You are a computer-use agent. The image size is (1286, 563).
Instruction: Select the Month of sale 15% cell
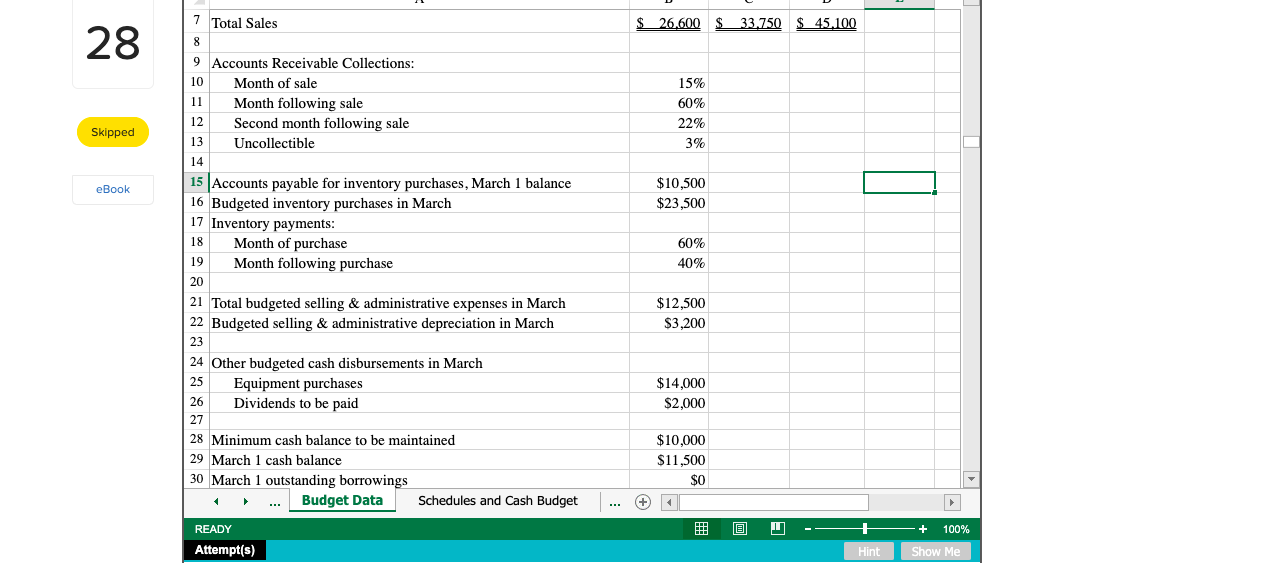[670, 83]
